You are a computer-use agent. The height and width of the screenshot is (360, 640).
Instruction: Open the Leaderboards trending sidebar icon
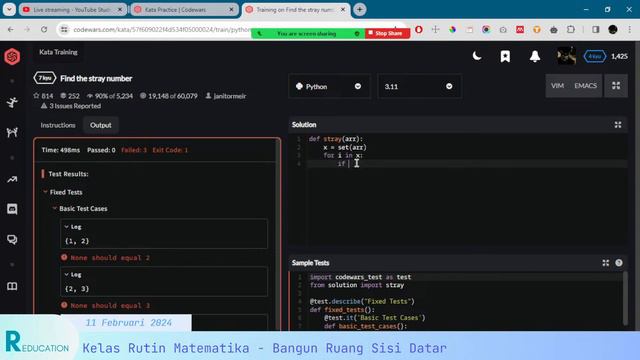(12, 179)
